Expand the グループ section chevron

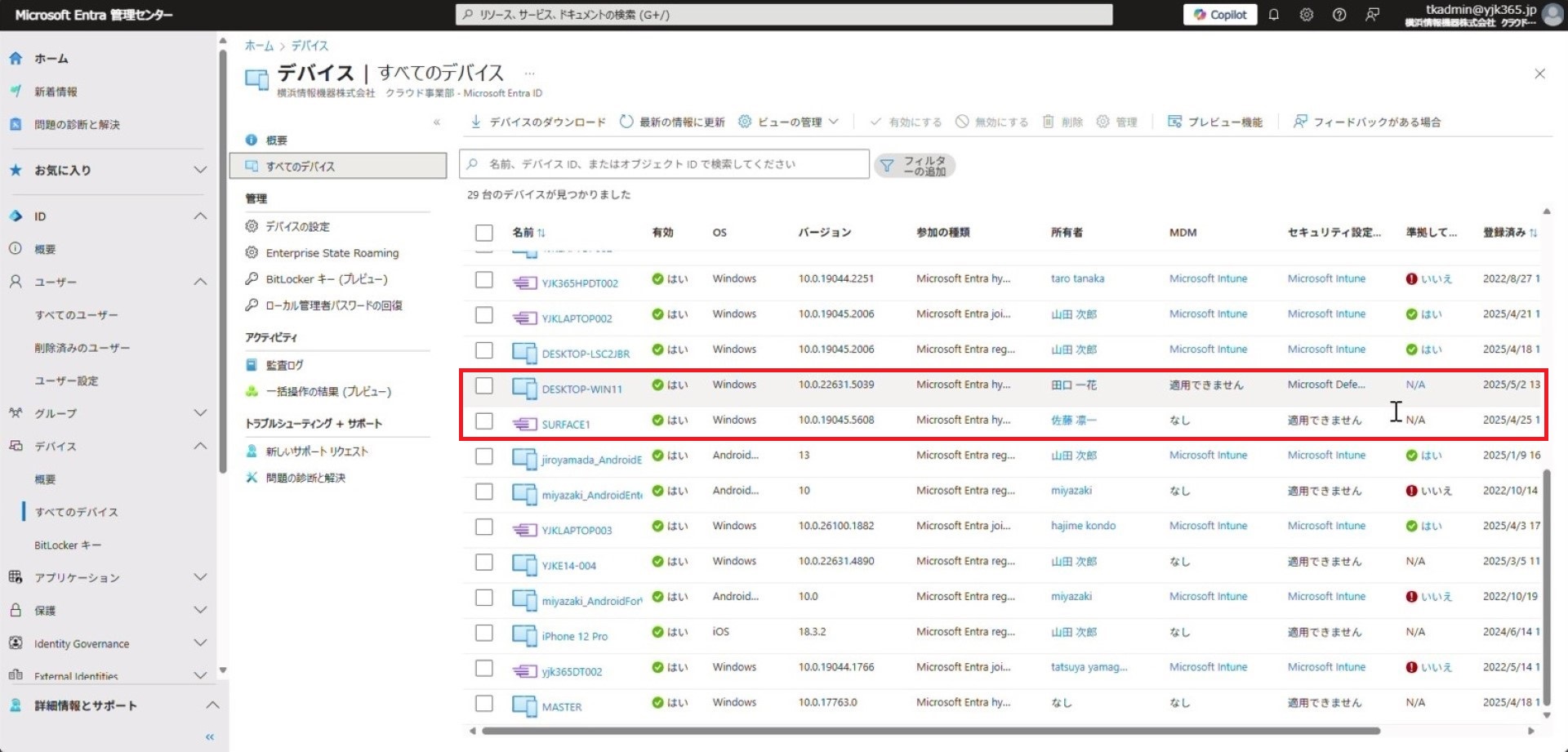[200, 413]
